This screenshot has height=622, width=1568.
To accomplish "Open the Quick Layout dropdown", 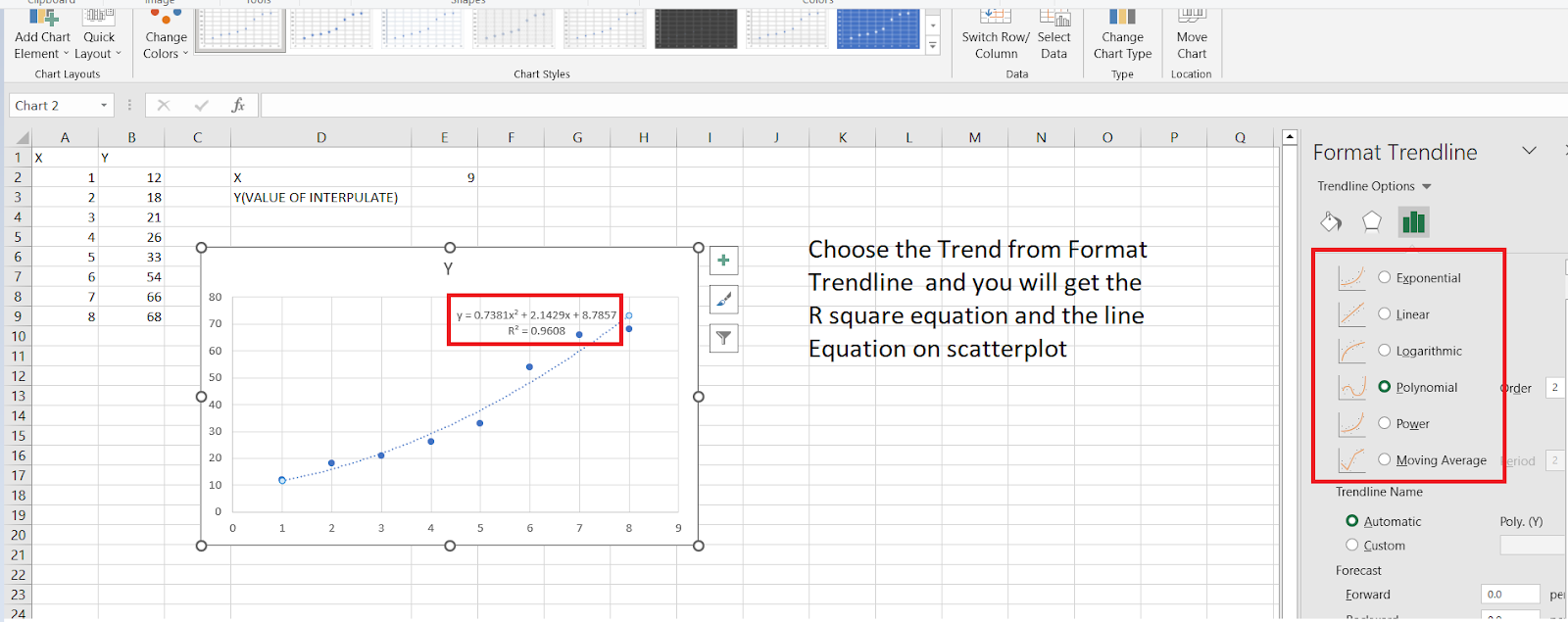I will (x=98, y=36).
